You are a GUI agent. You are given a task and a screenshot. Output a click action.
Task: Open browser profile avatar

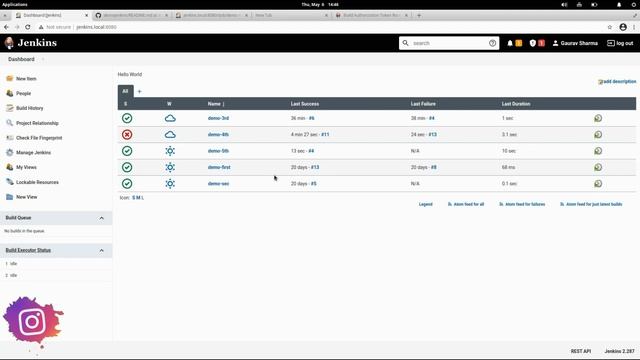[x=623, y=27]
